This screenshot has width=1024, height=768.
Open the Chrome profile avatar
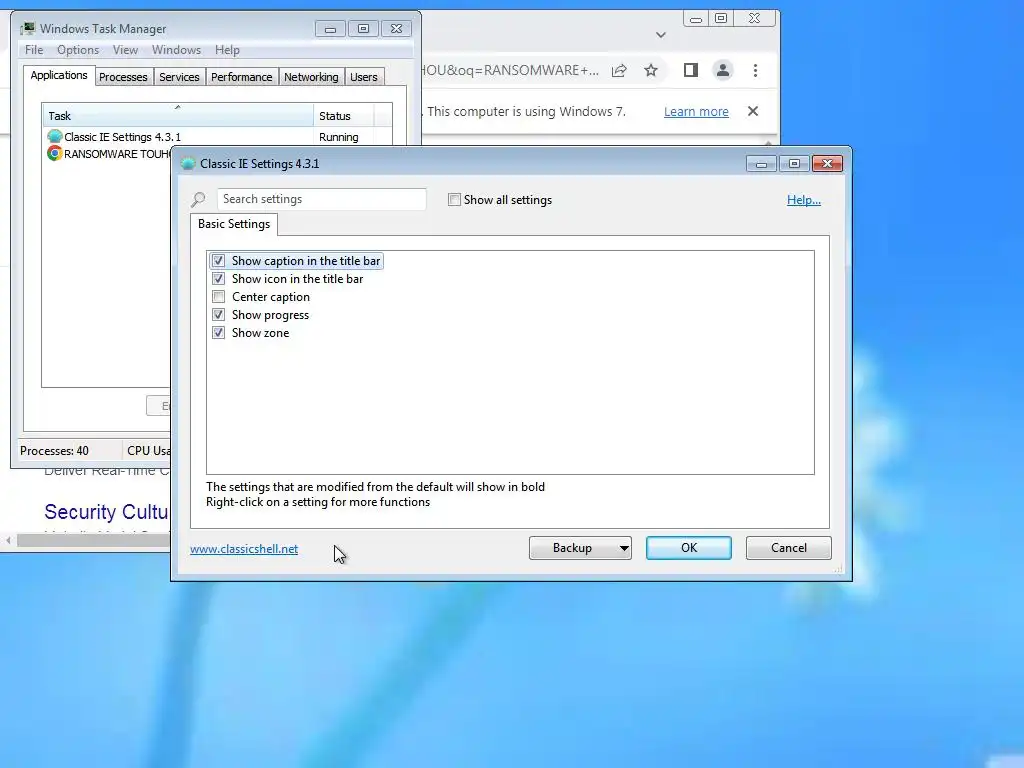pos(723,71)
